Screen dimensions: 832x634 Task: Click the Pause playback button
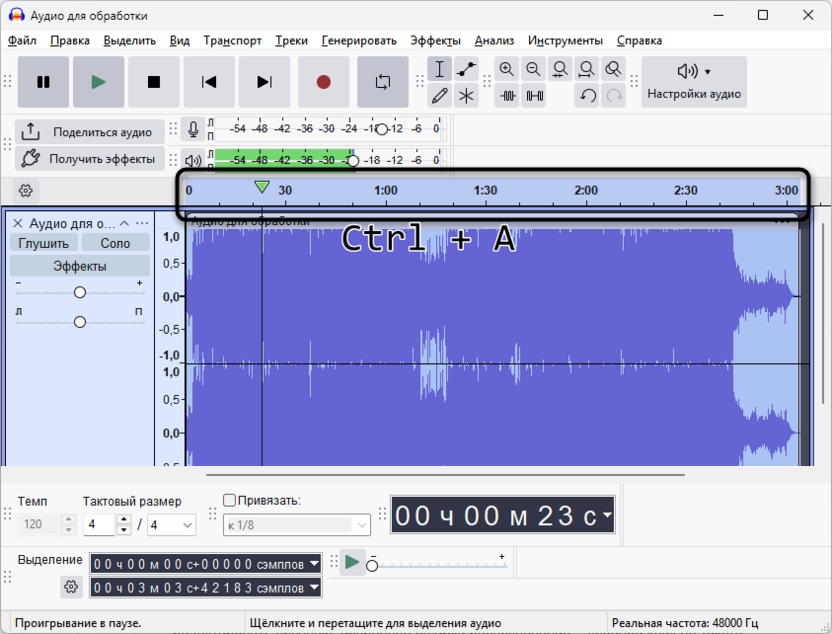point(43,82)
